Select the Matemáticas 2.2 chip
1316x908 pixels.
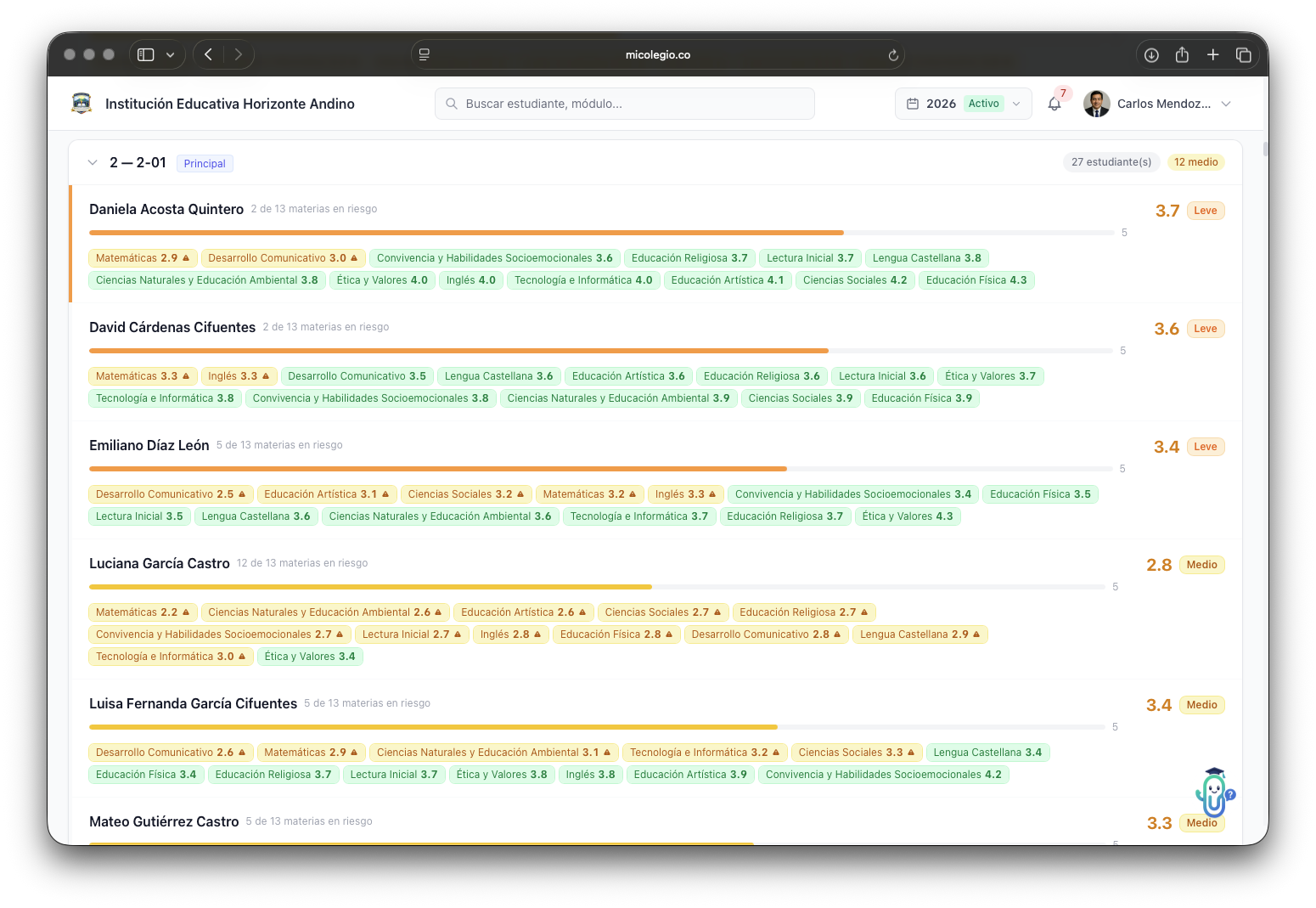(143, 612)
